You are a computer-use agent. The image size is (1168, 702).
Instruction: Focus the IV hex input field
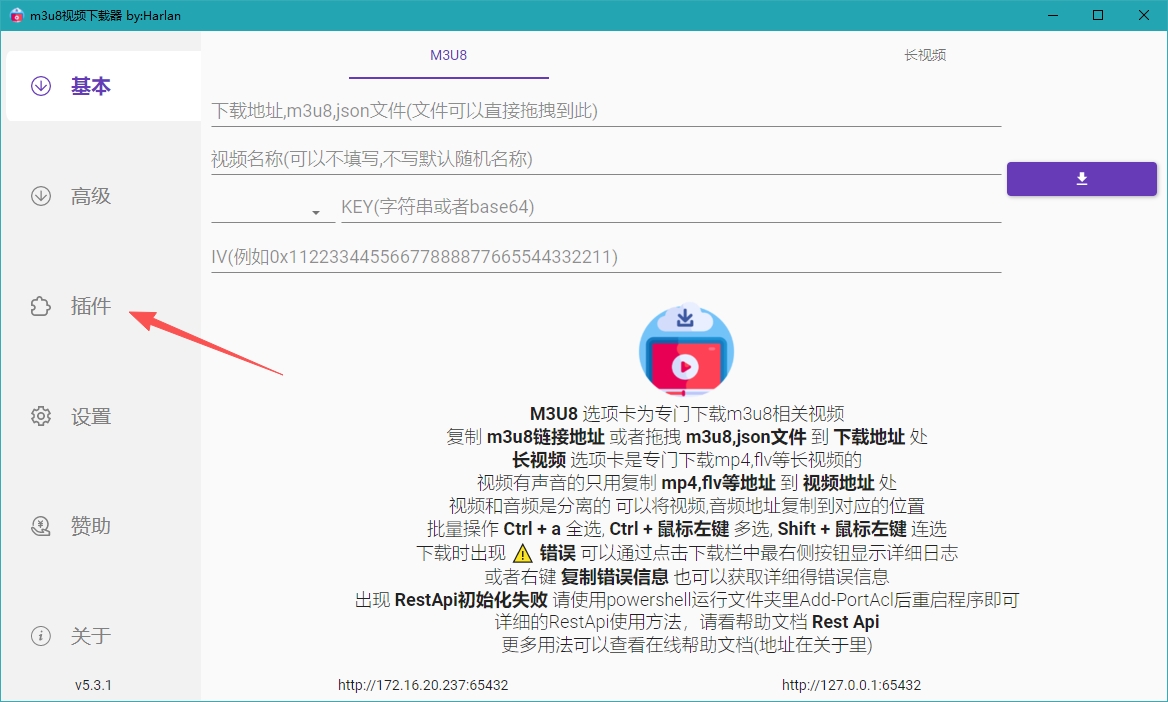click(606, 257)
